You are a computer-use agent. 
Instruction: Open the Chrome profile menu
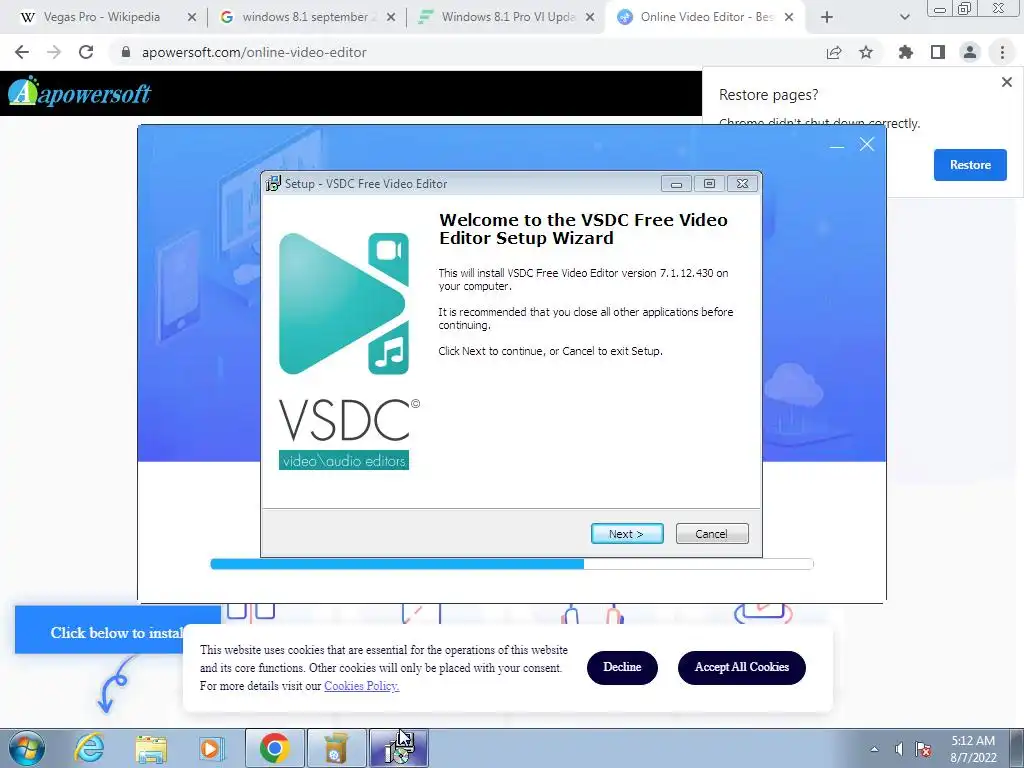tap(970, 52)
